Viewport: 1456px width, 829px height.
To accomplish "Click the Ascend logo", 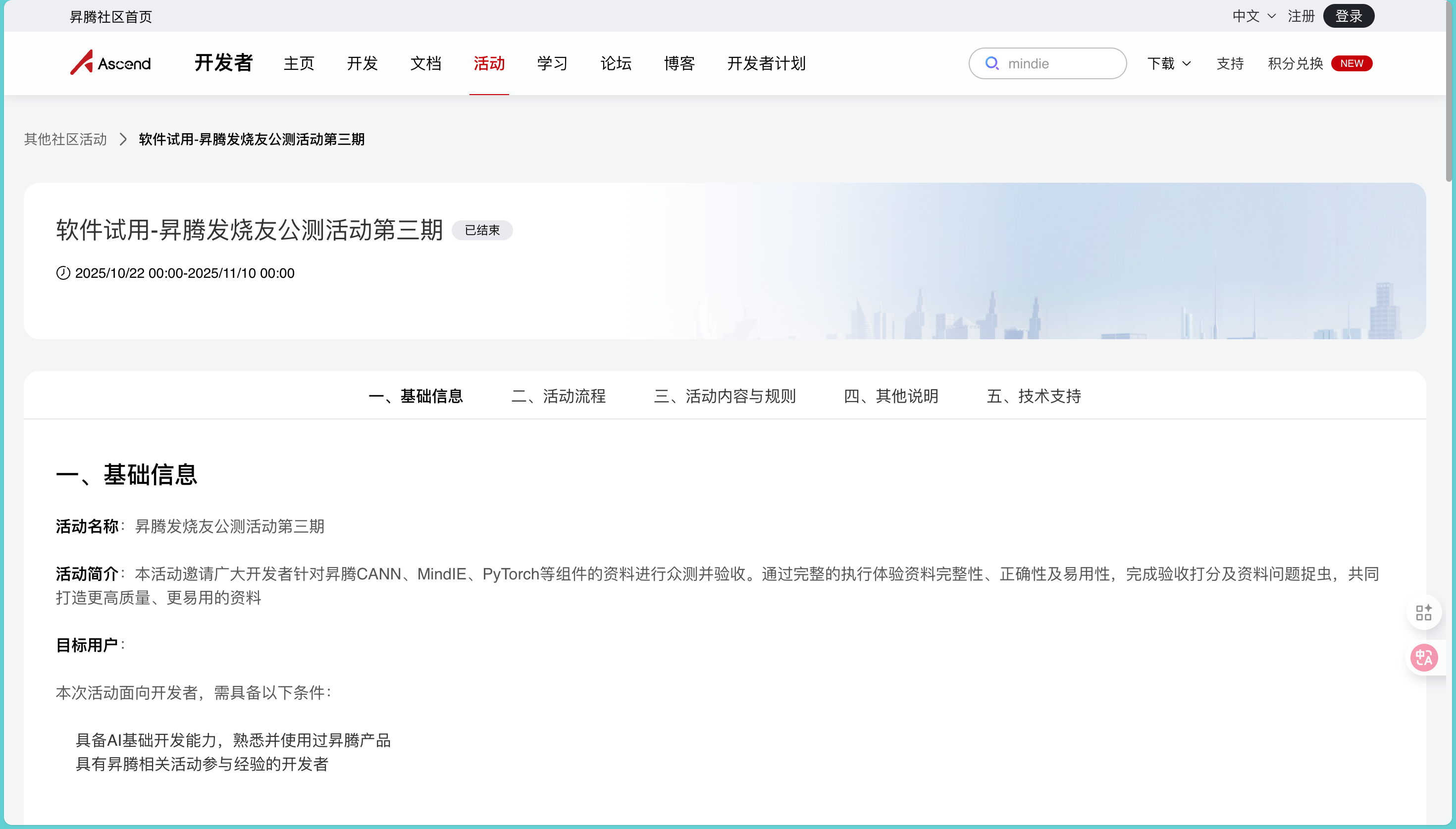I will click(x=110, y=62).
